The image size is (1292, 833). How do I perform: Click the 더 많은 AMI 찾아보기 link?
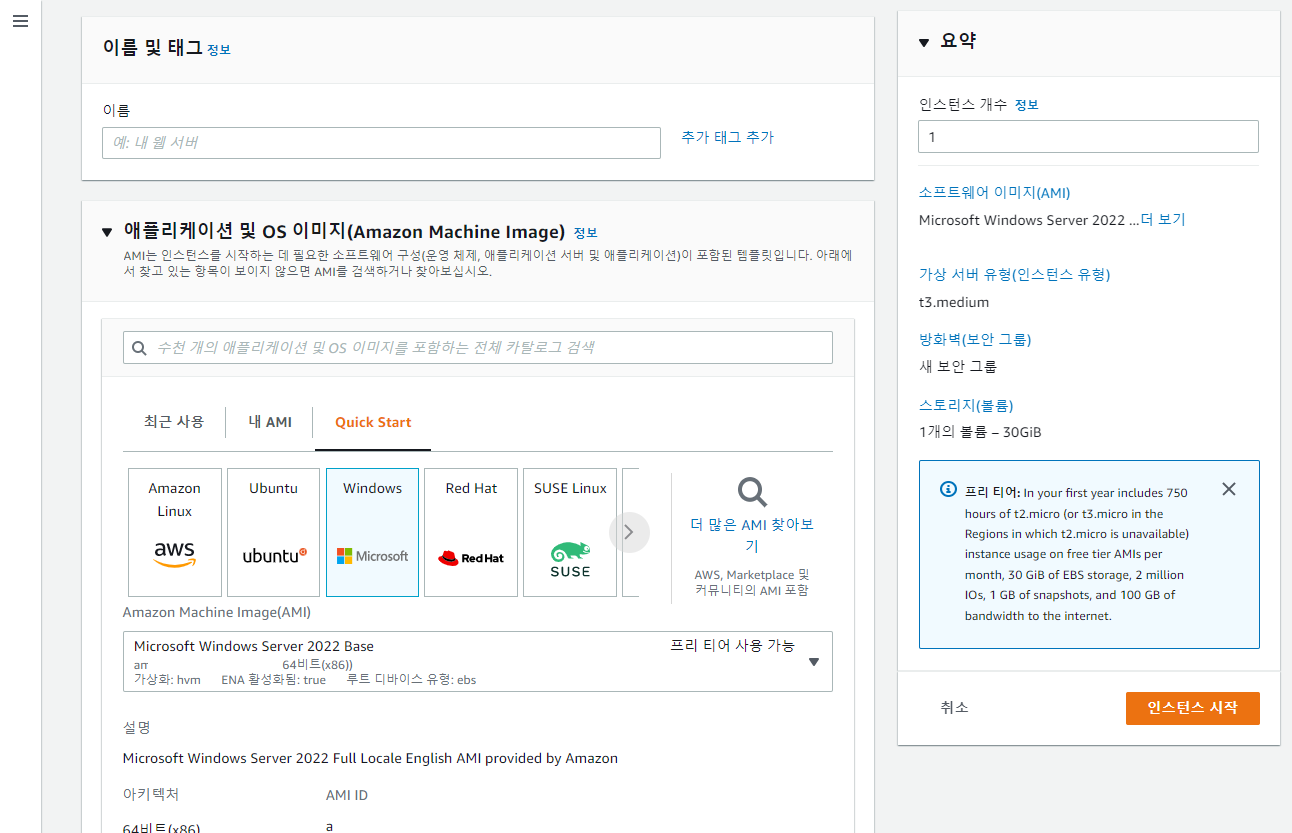pos(752,535)
